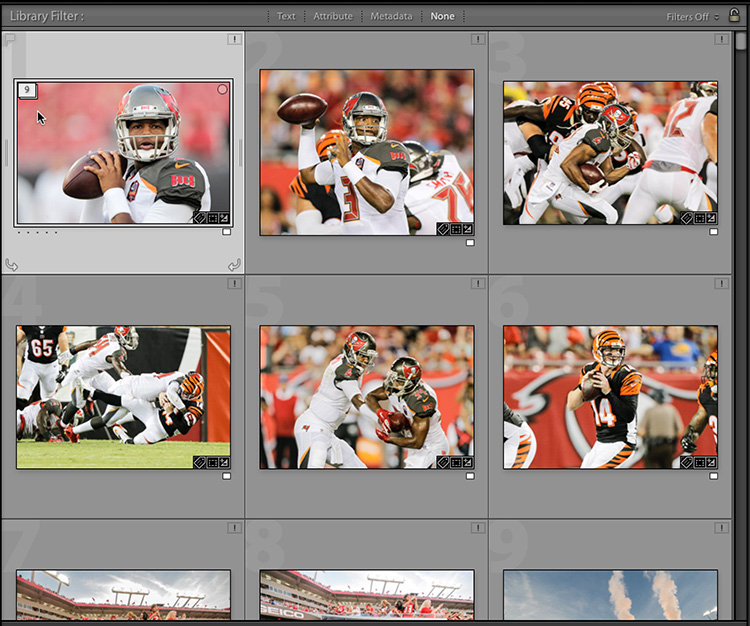Screen dimensions: 750x626
Task: Set color label swatch under photo 2
Action: (470, 243)
